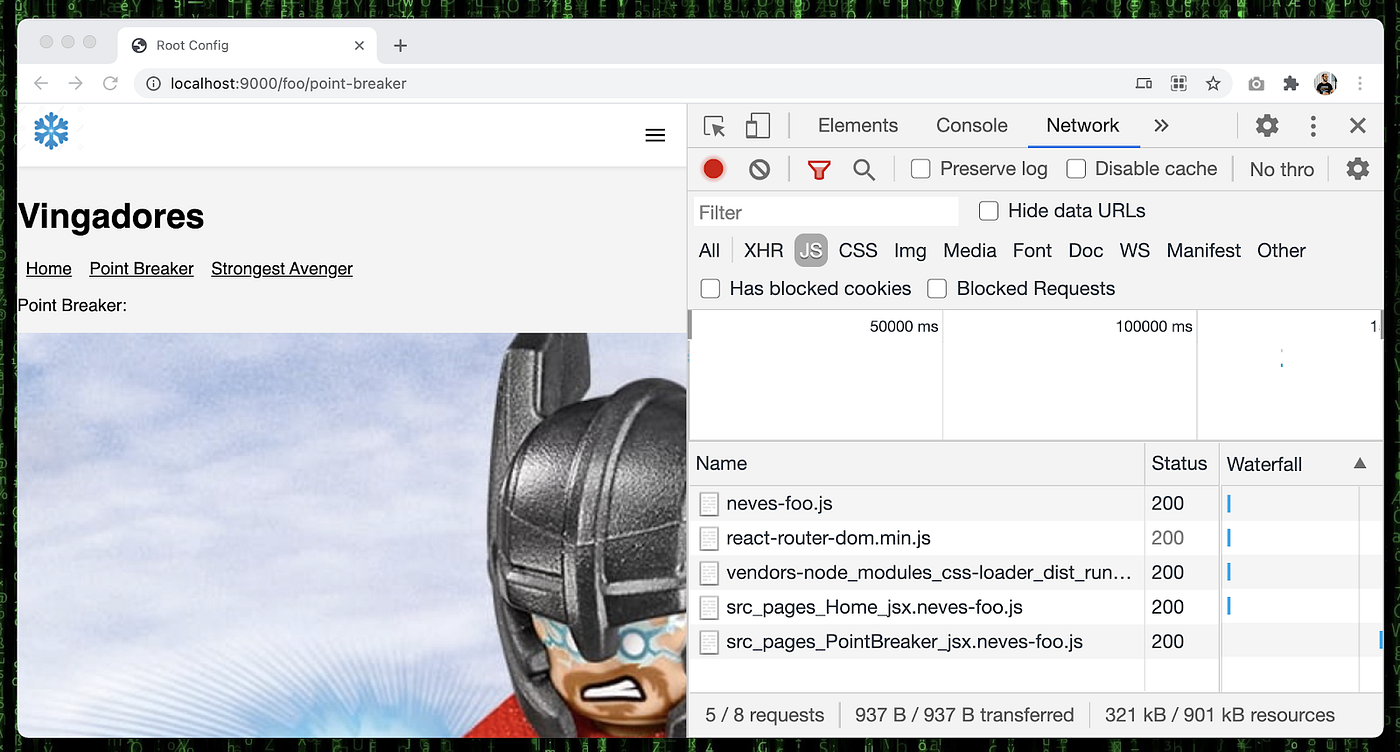
Task: Click the snowflake logo
Action: 51,131
